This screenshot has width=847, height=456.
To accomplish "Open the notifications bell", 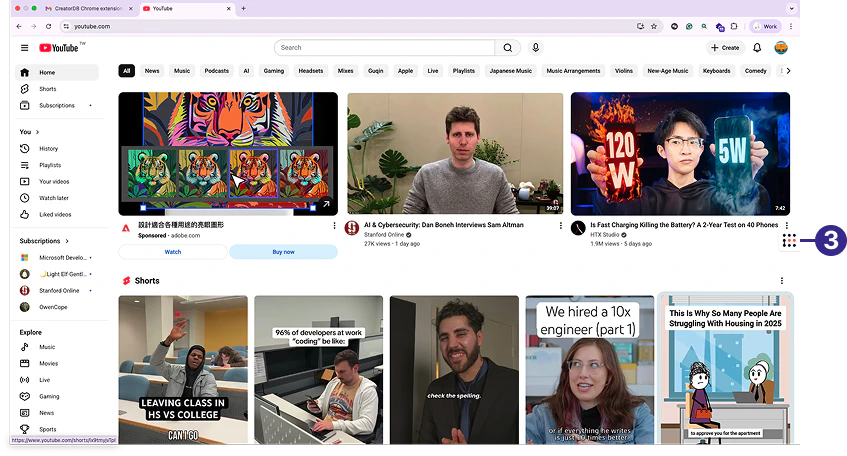I will 757,48.
